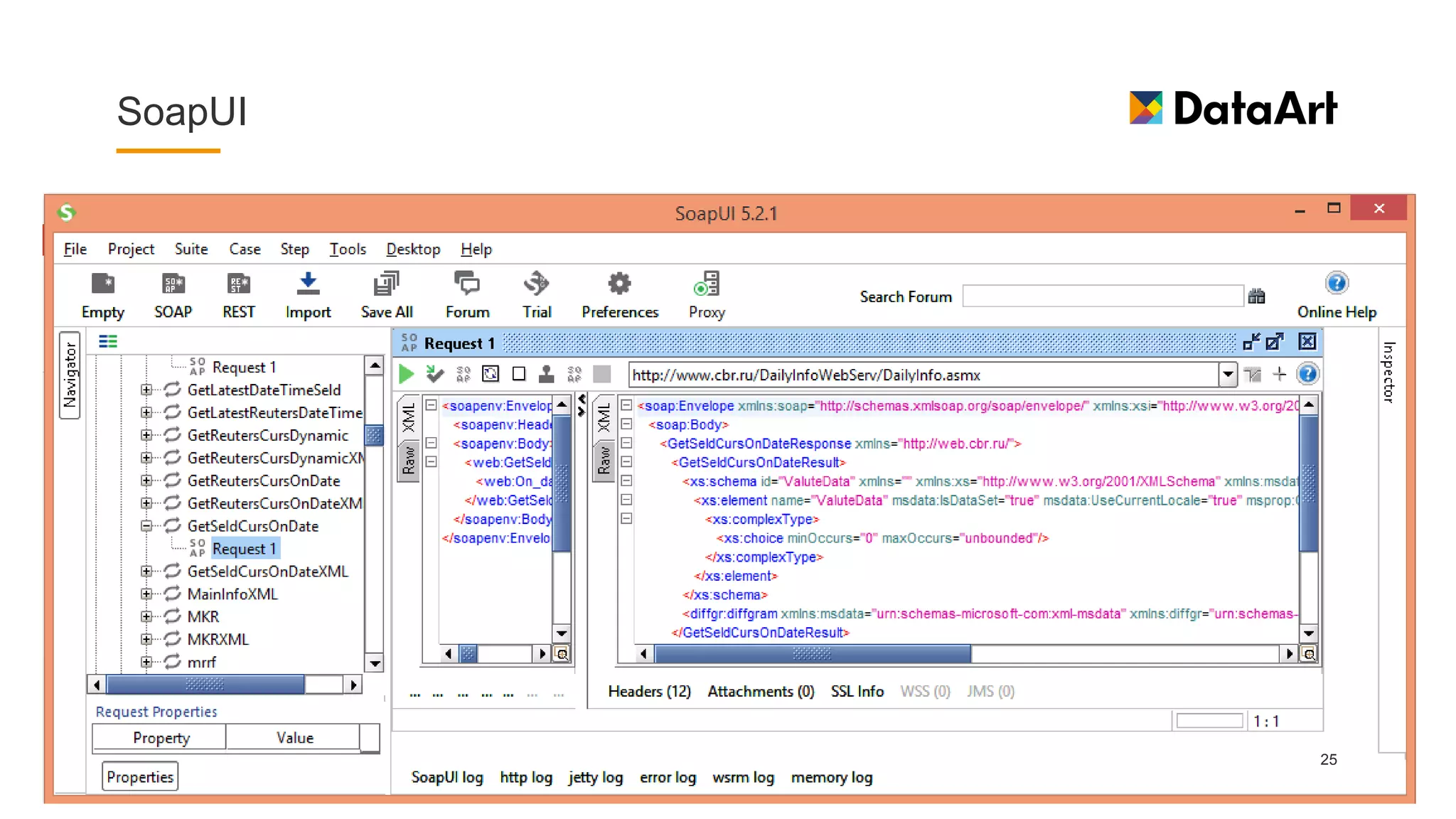Click response vertical scrollbar thumb
Viewport: 1456px width, 819px height.
tap(1308, 483)
